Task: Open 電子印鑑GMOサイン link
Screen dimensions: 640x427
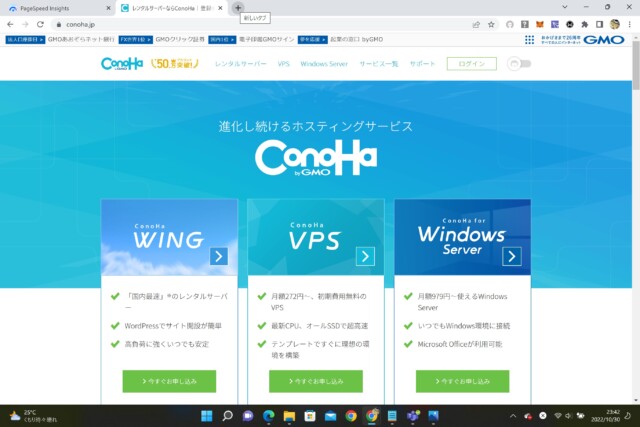Action: pyautogui.click(x=267, y=40)
